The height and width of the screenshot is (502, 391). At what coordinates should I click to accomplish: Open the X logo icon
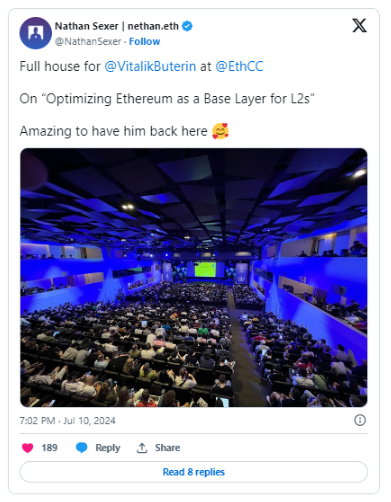pos(359,26)
